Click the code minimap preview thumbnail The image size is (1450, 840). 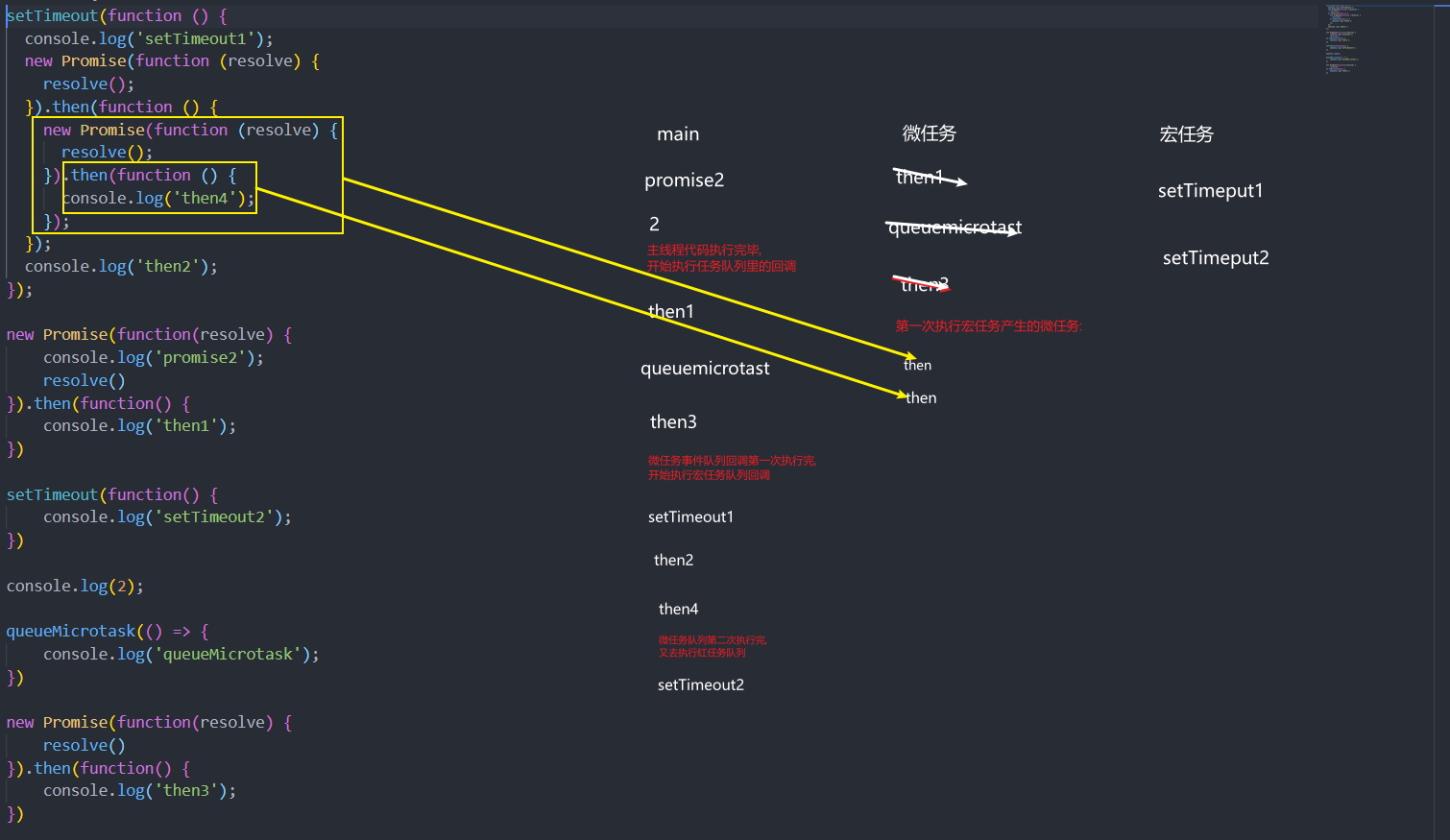(x=1342, y=39)
